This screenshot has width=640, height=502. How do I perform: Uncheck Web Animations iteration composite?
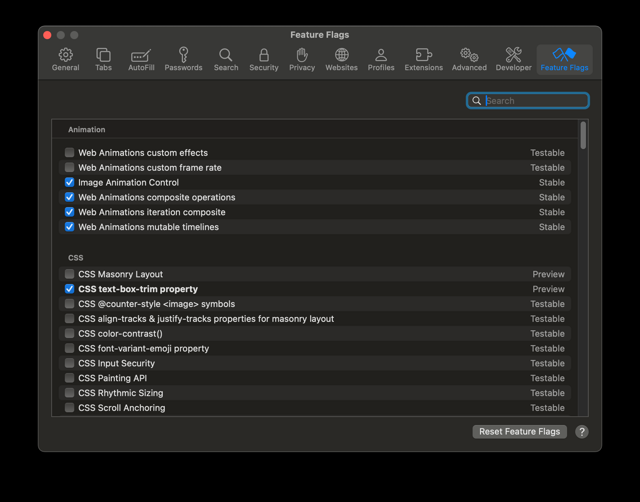[69, 212]
